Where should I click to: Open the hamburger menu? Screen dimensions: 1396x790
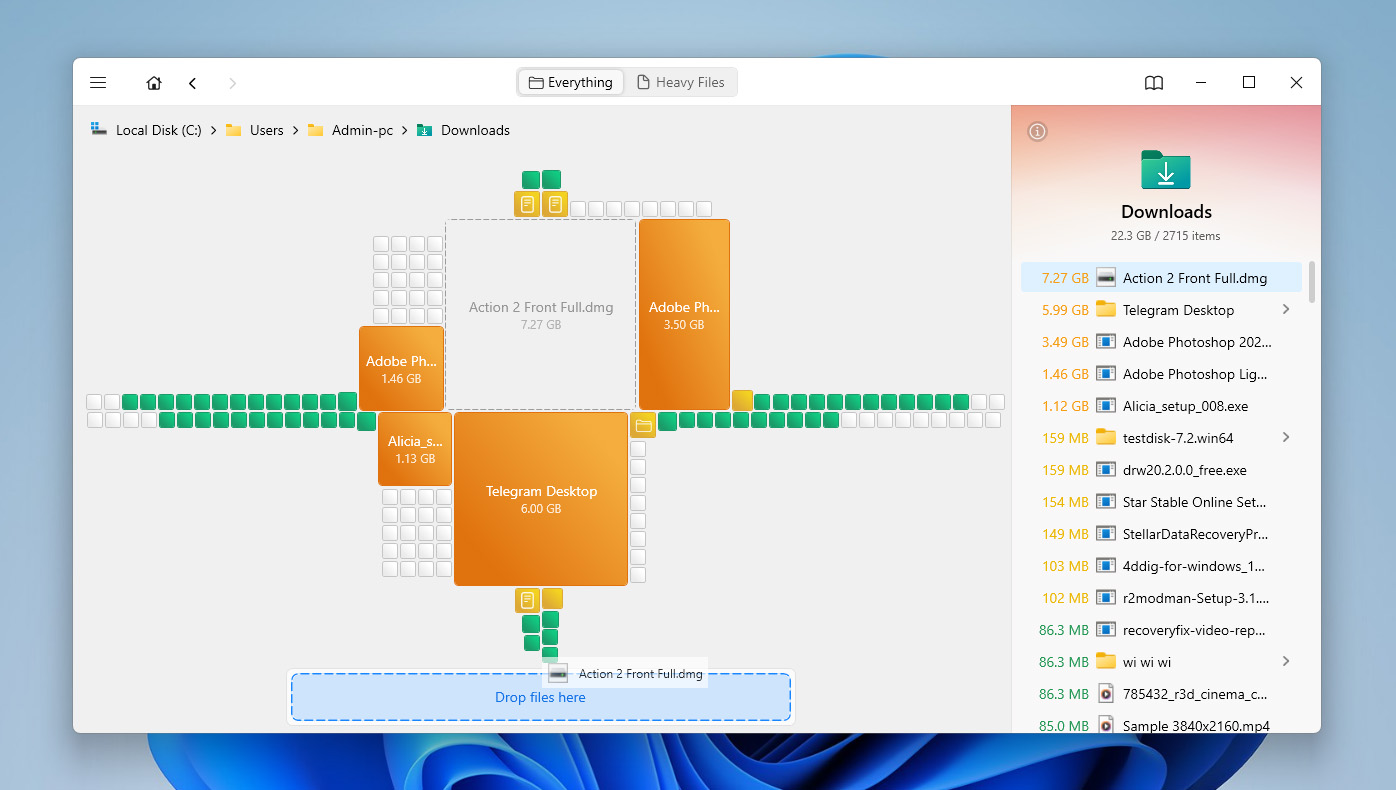point(98,83)
